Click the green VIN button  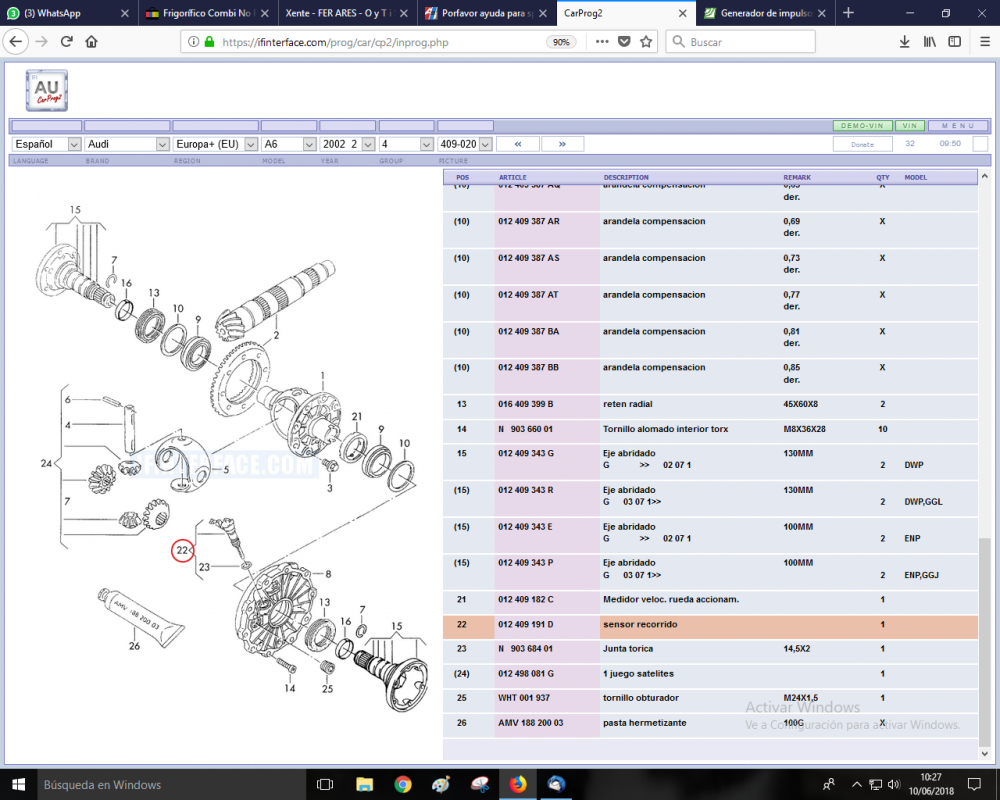pyautogui.click(x=909, y=126)
